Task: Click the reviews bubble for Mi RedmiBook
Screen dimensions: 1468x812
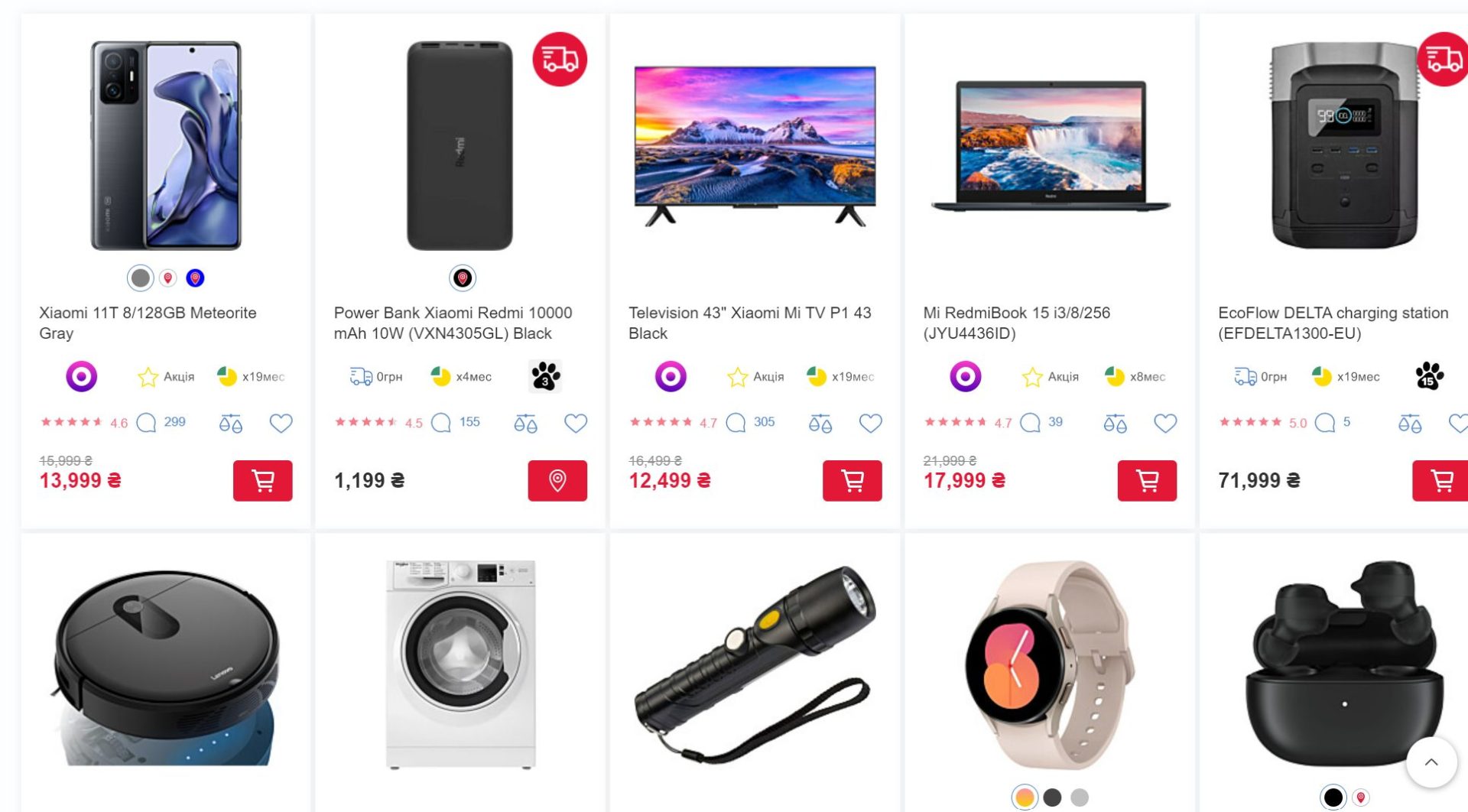Action: (x=1030, y=423)
